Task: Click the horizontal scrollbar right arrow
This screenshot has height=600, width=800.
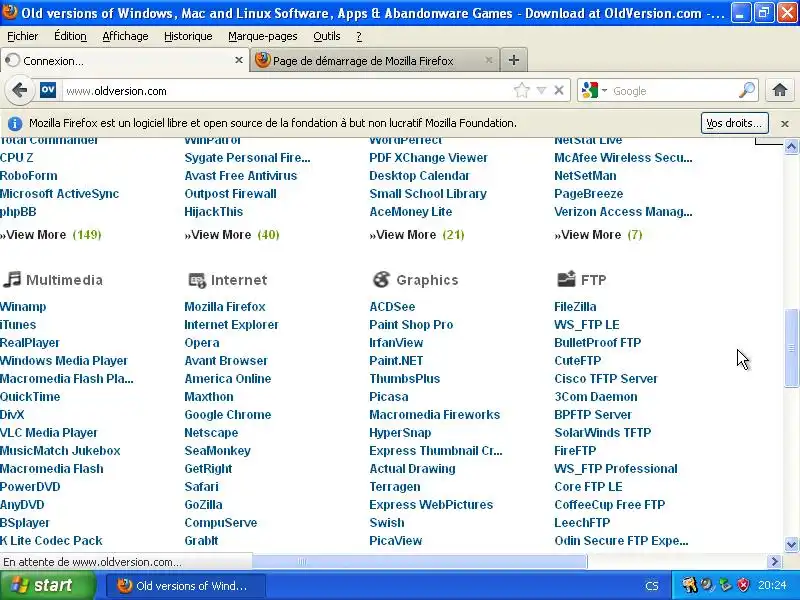Action: 775,562
